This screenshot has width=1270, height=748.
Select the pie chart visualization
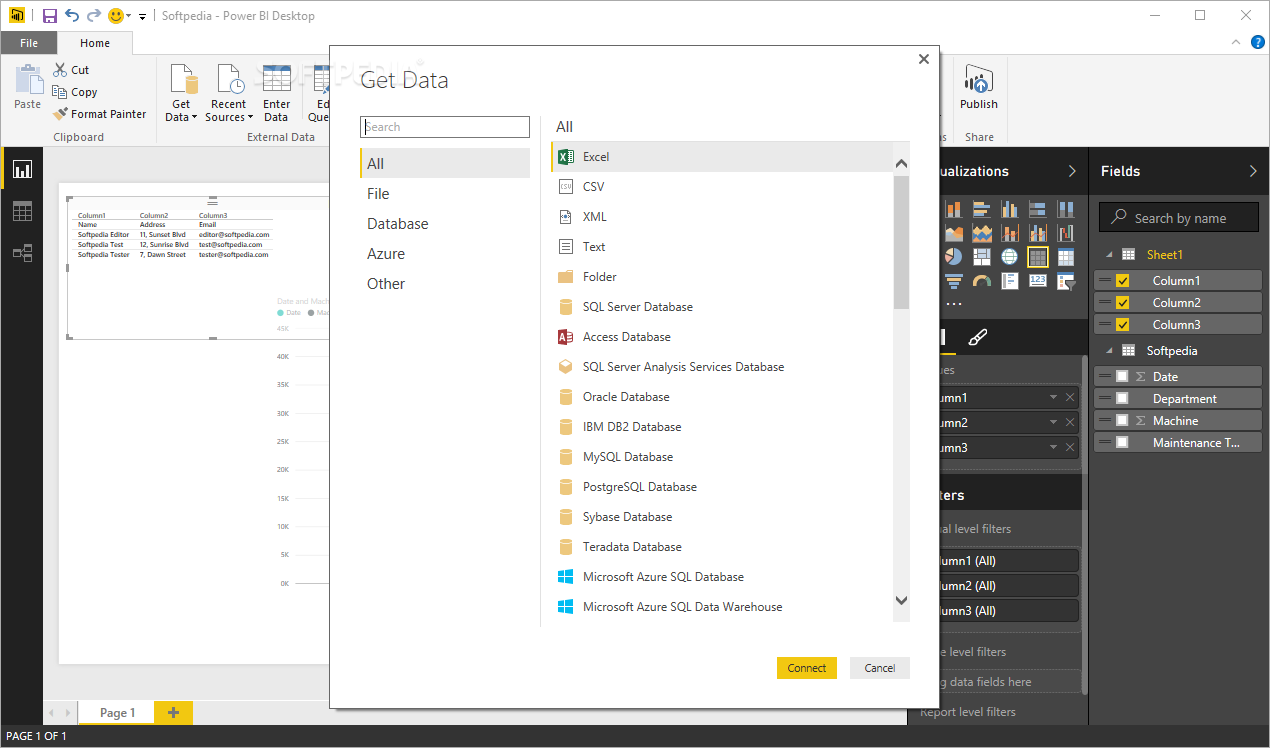point(954,257)
